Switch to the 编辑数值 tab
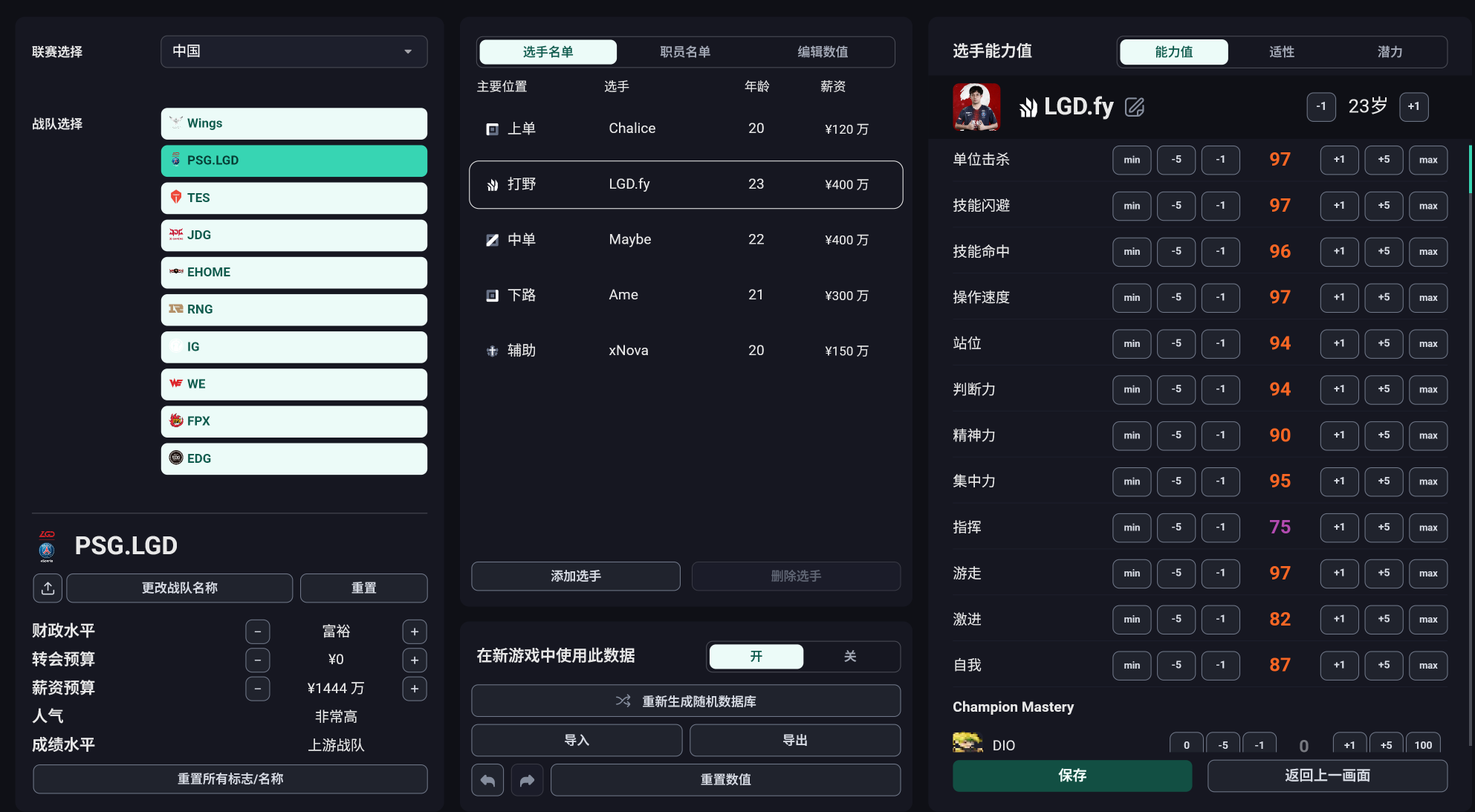1475x812 pixels. pyautogui.click(x=823, y=52)
